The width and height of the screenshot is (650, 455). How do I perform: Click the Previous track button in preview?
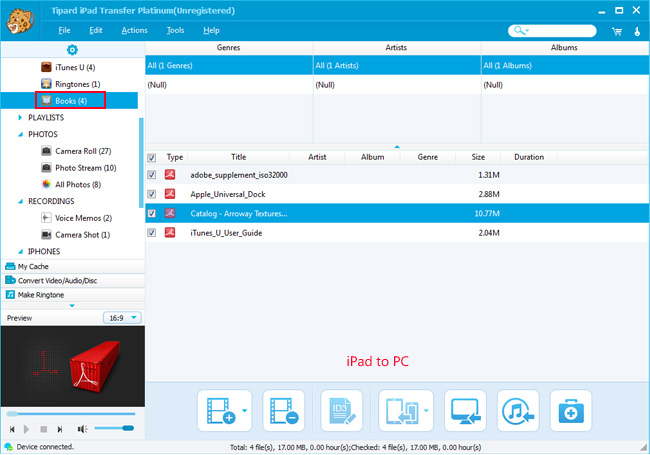coord(12,429)
